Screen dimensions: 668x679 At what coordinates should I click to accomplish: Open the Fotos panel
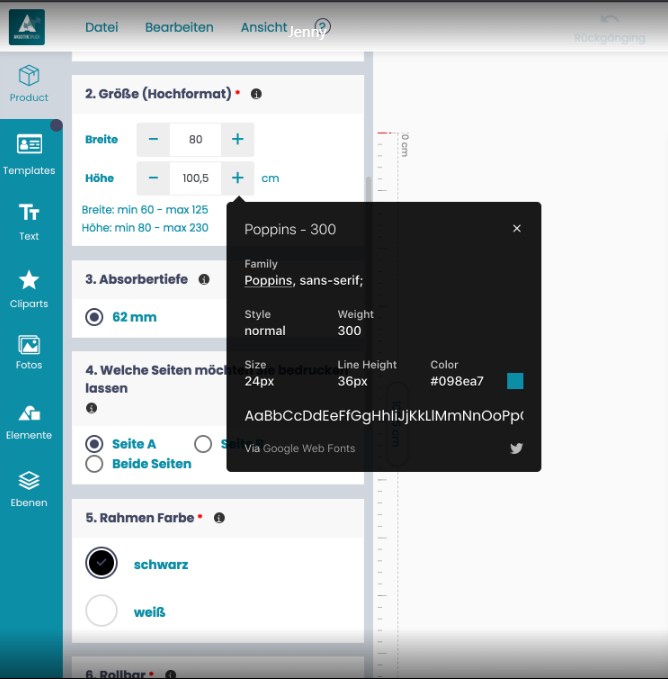[x=29, y=352]
